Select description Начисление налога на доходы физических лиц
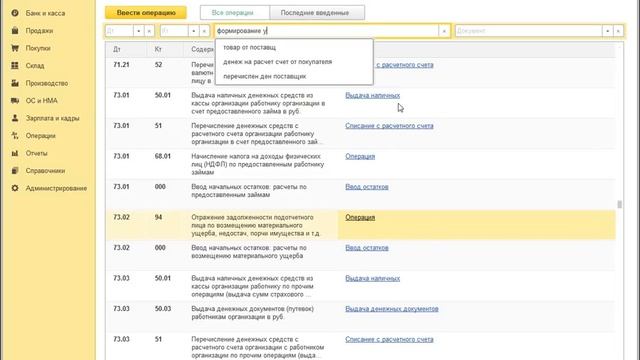640x360 pixels. point(257,164)
